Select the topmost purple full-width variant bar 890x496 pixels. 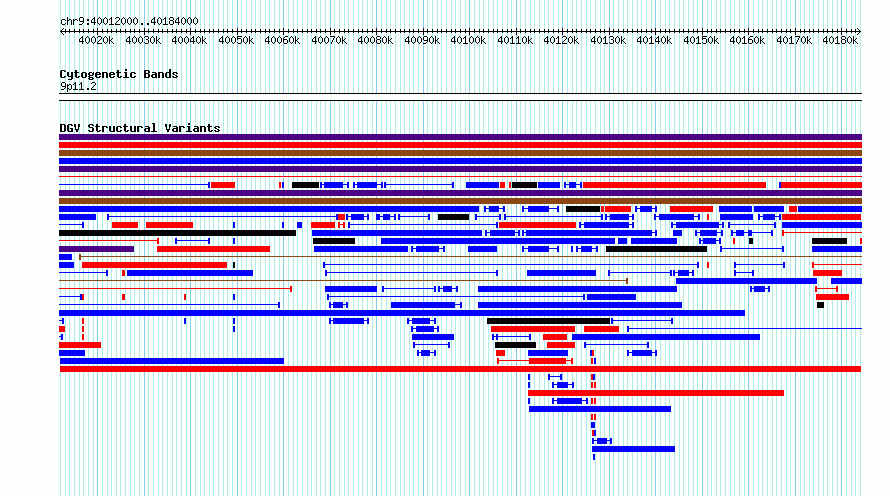(460, 137)
